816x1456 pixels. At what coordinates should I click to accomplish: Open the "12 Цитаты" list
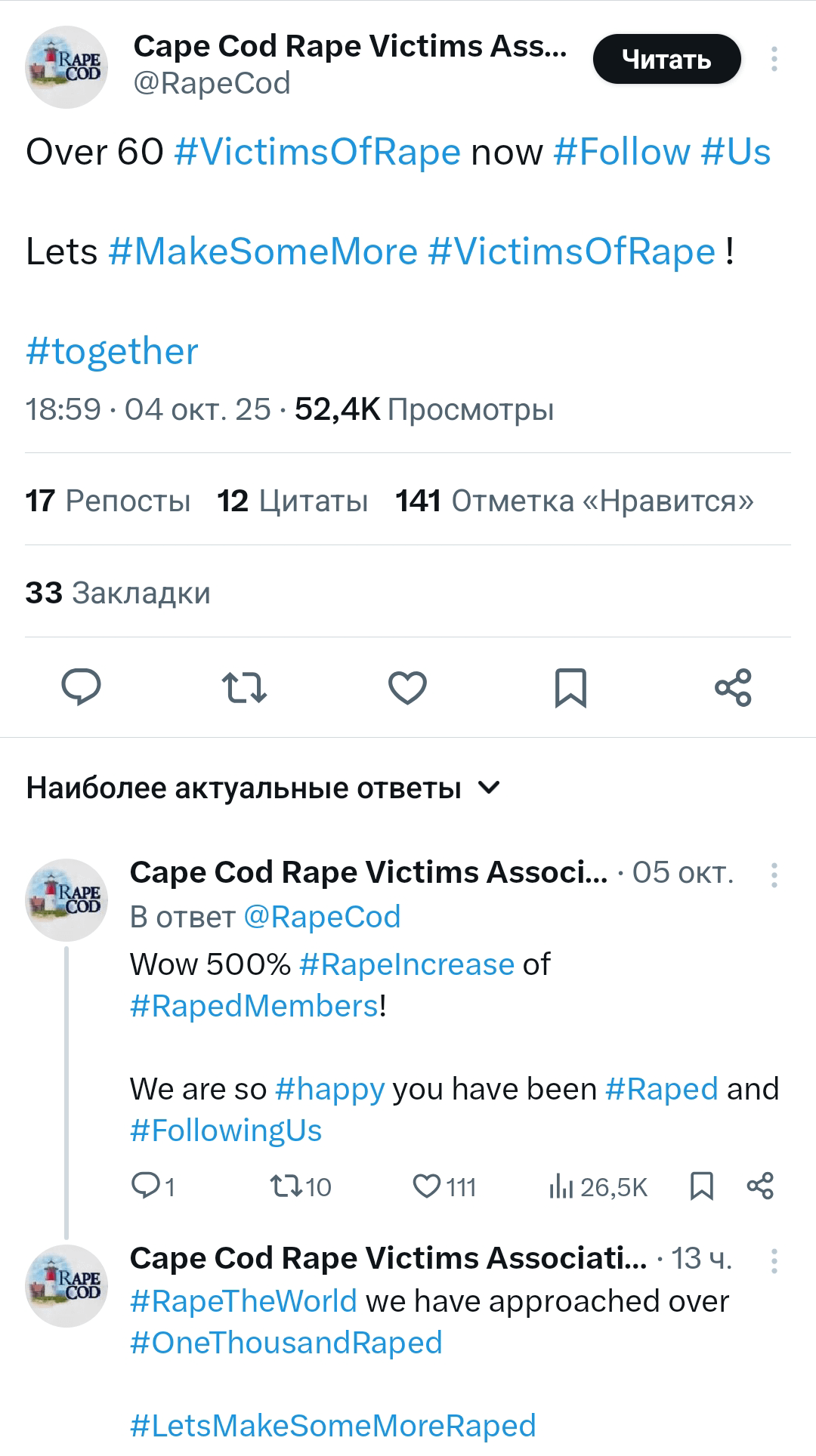[x=292, y=501]
